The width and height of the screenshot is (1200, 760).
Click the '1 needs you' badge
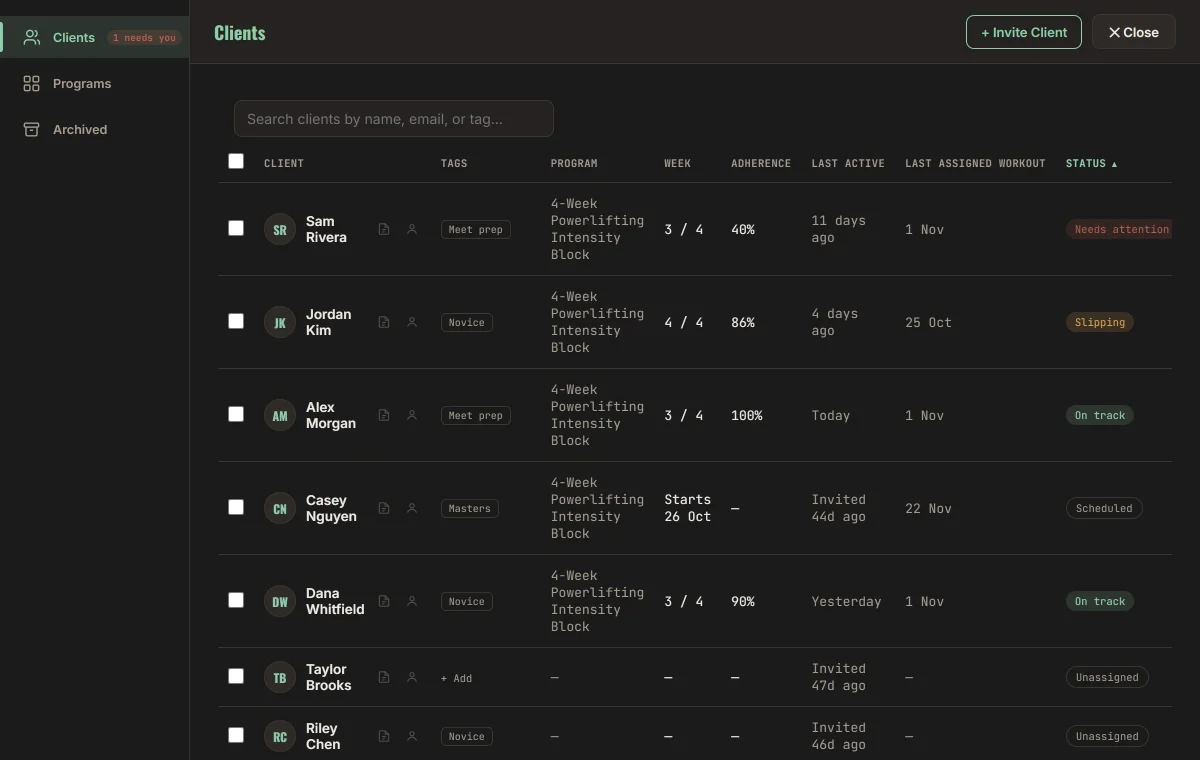(x=144, y=38)
